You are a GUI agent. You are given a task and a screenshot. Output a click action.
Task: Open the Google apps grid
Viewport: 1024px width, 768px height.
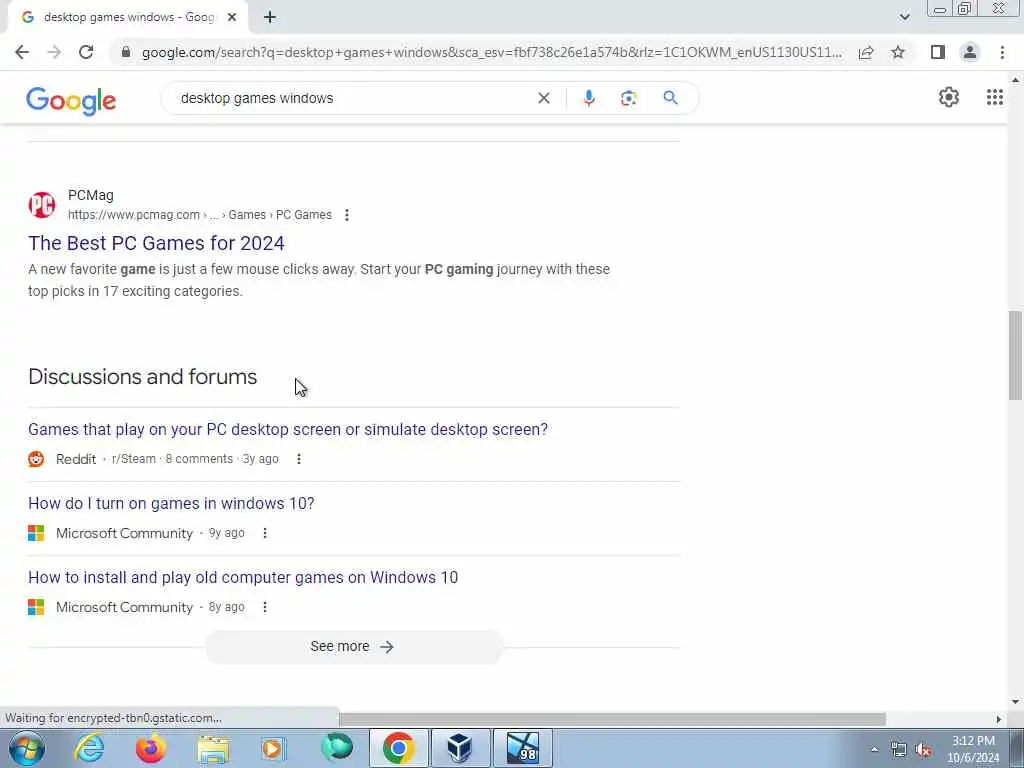(995, 97)
